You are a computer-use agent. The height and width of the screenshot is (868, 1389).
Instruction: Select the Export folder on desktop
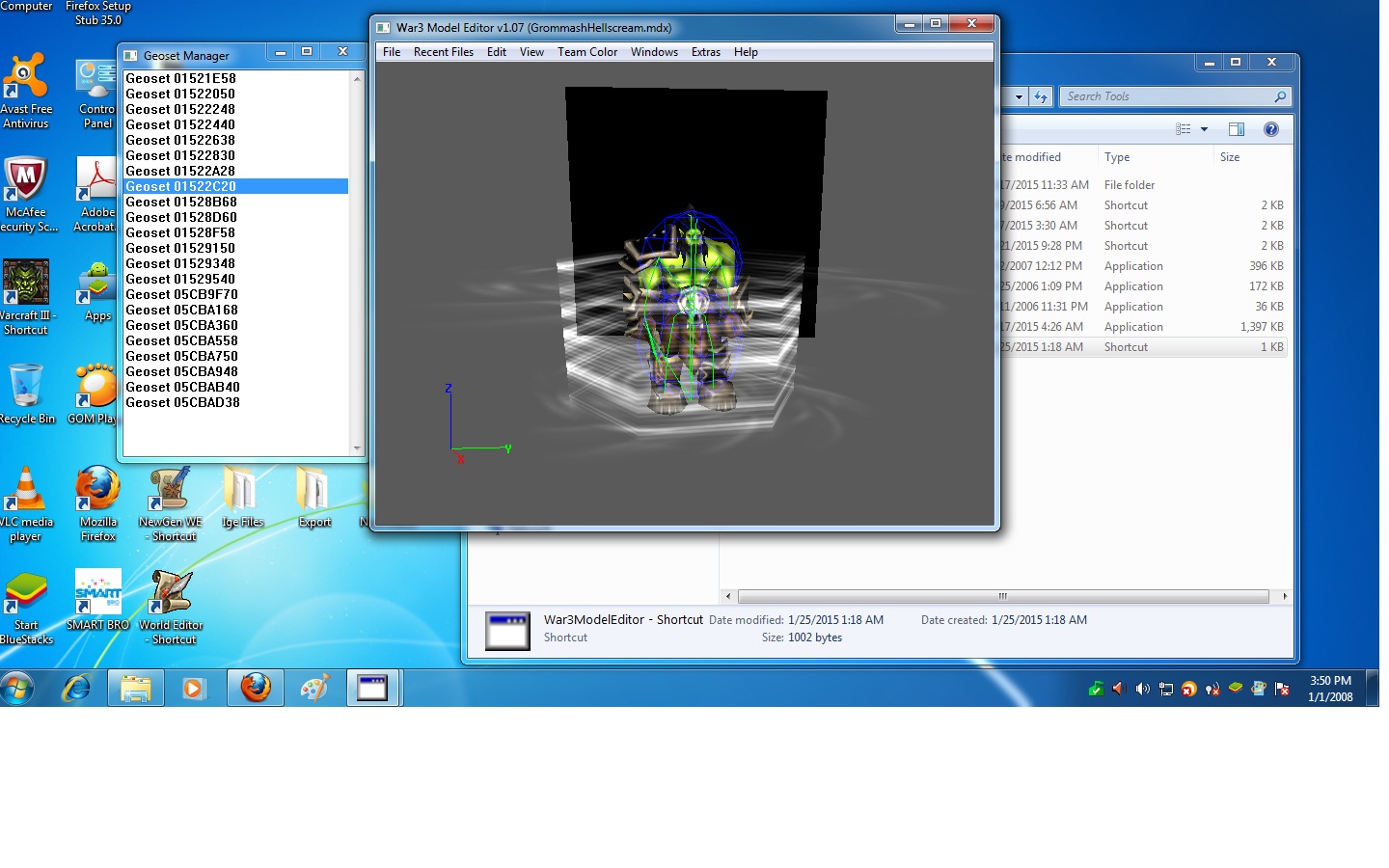click(314, 498)
